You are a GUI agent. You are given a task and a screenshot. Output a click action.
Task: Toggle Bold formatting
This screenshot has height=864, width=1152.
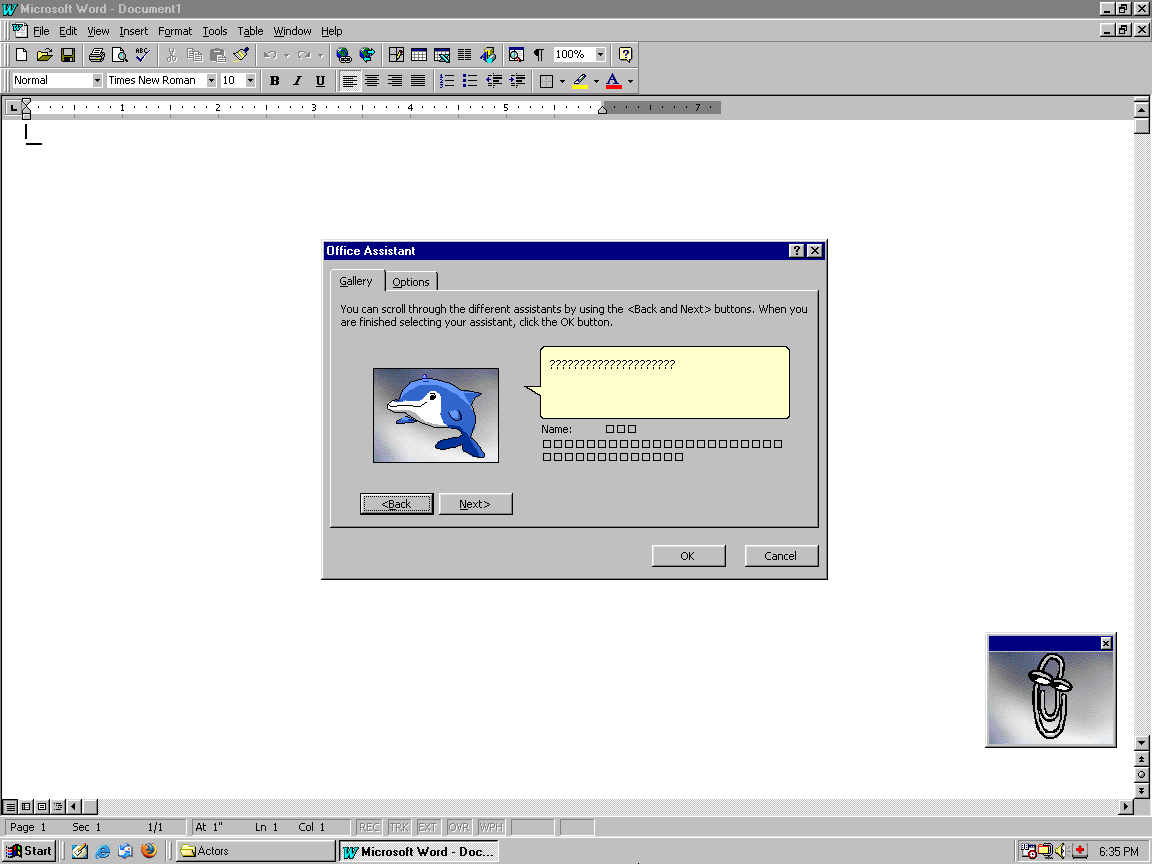point(274,81)
